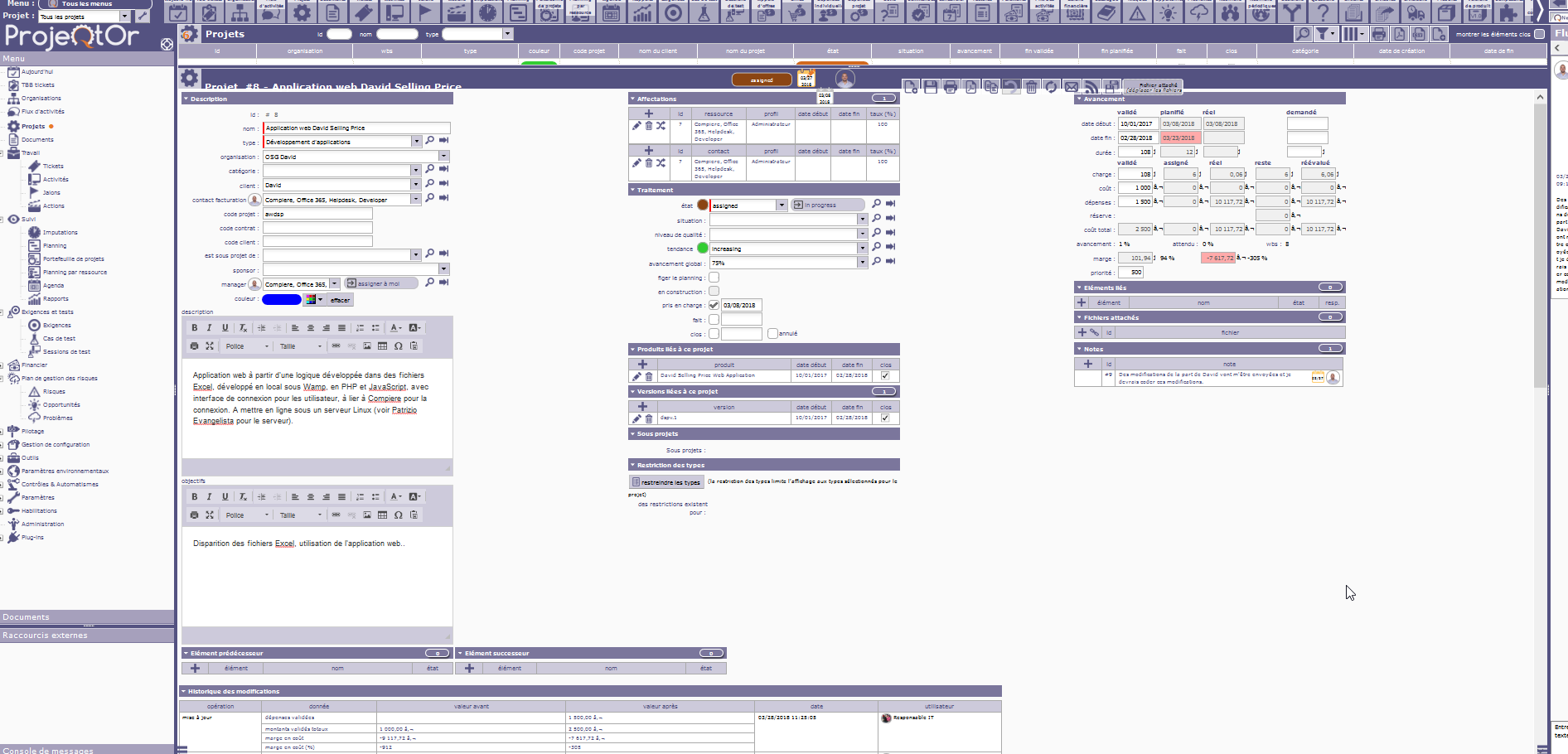Open Planning in the left menu
Screen dimensions: 1568x754
click(x=55, y=246)
